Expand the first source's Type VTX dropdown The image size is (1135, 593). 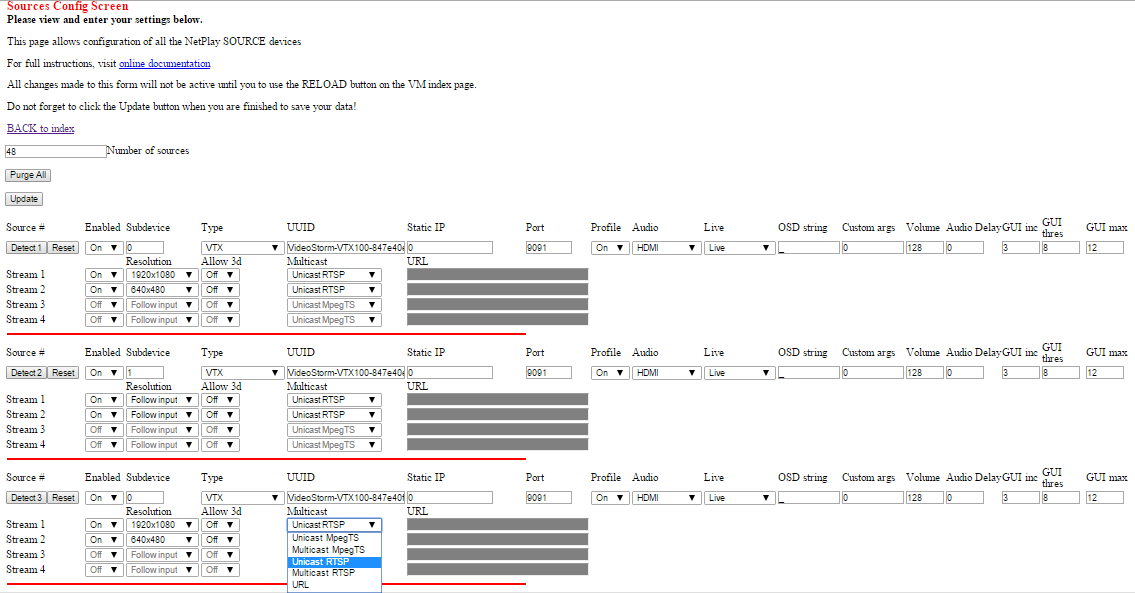click(242, 248)
